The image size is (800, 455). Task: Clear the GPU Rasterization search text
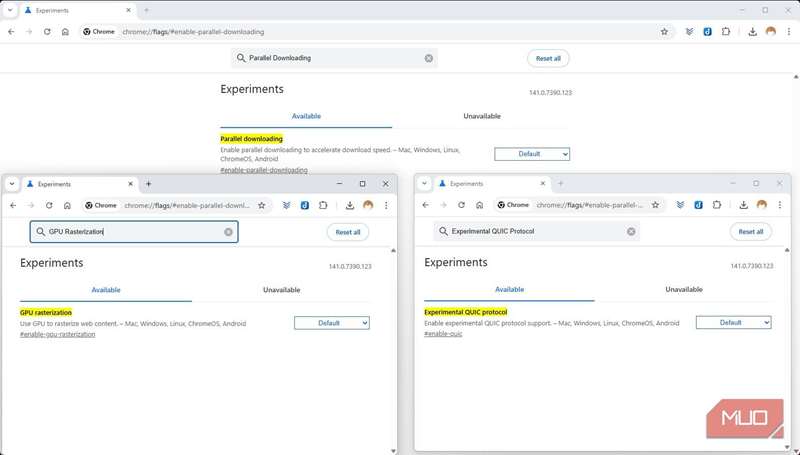pyautogui.click(x=228, y=232)
